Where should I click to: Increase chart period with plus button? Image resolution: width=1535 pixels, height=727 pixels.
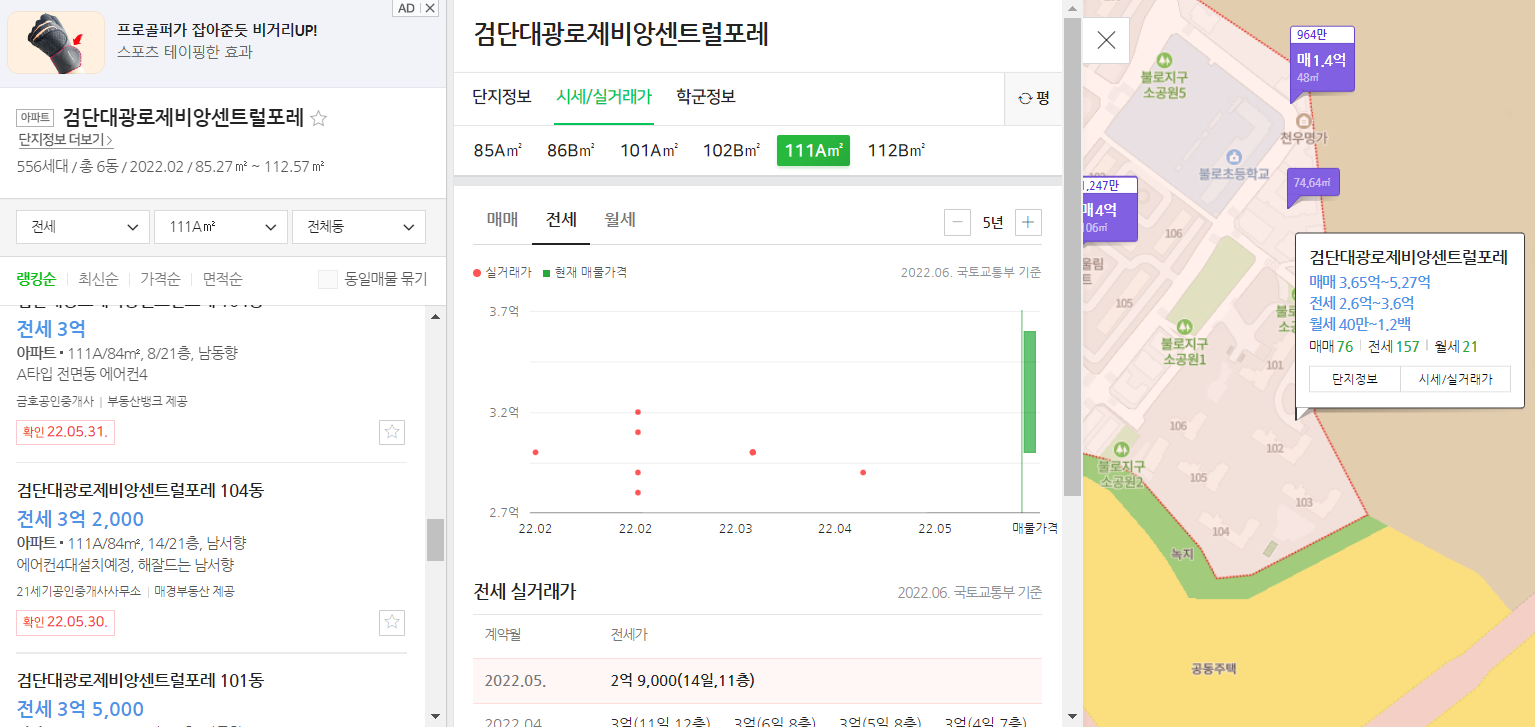tap(1028, 222)
